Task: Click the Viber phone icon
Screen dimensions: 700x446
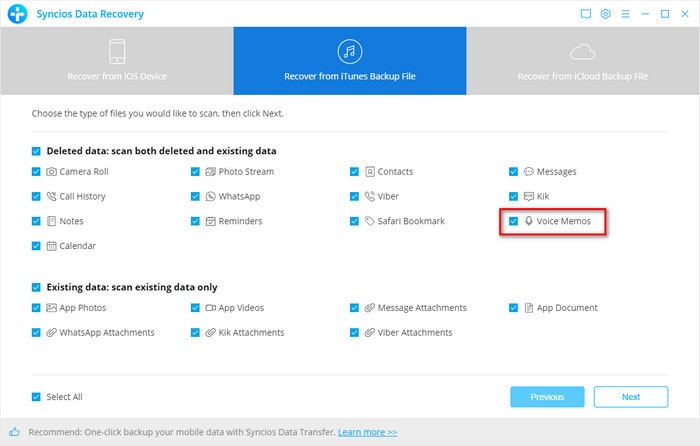Action: [370, 196]
